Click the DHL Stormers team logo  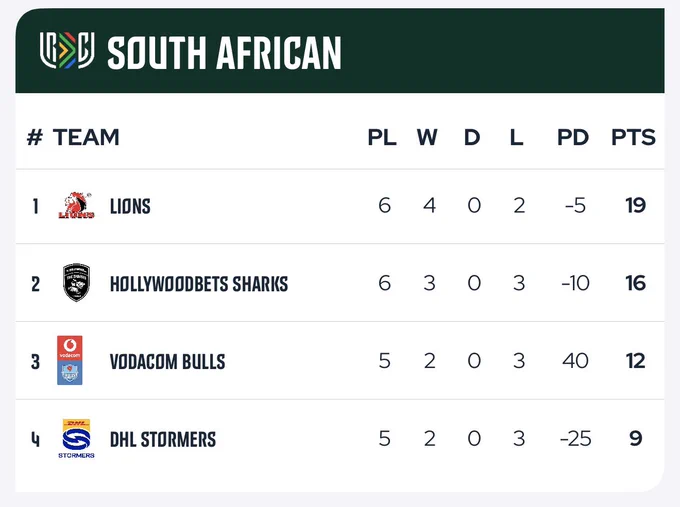76,438
